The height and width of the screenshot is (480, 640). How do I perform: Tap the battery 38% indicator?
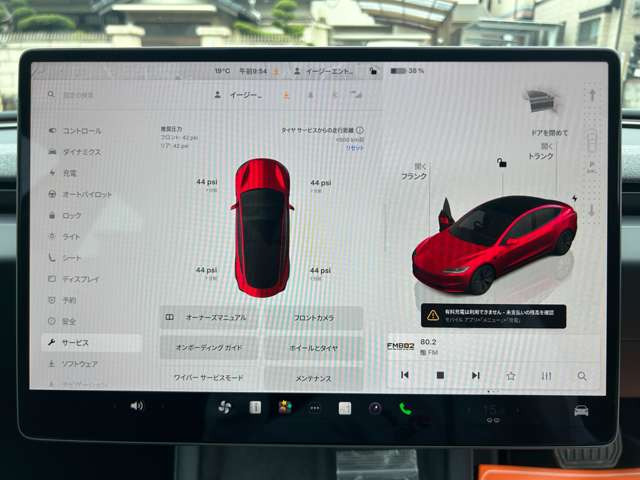407,71
